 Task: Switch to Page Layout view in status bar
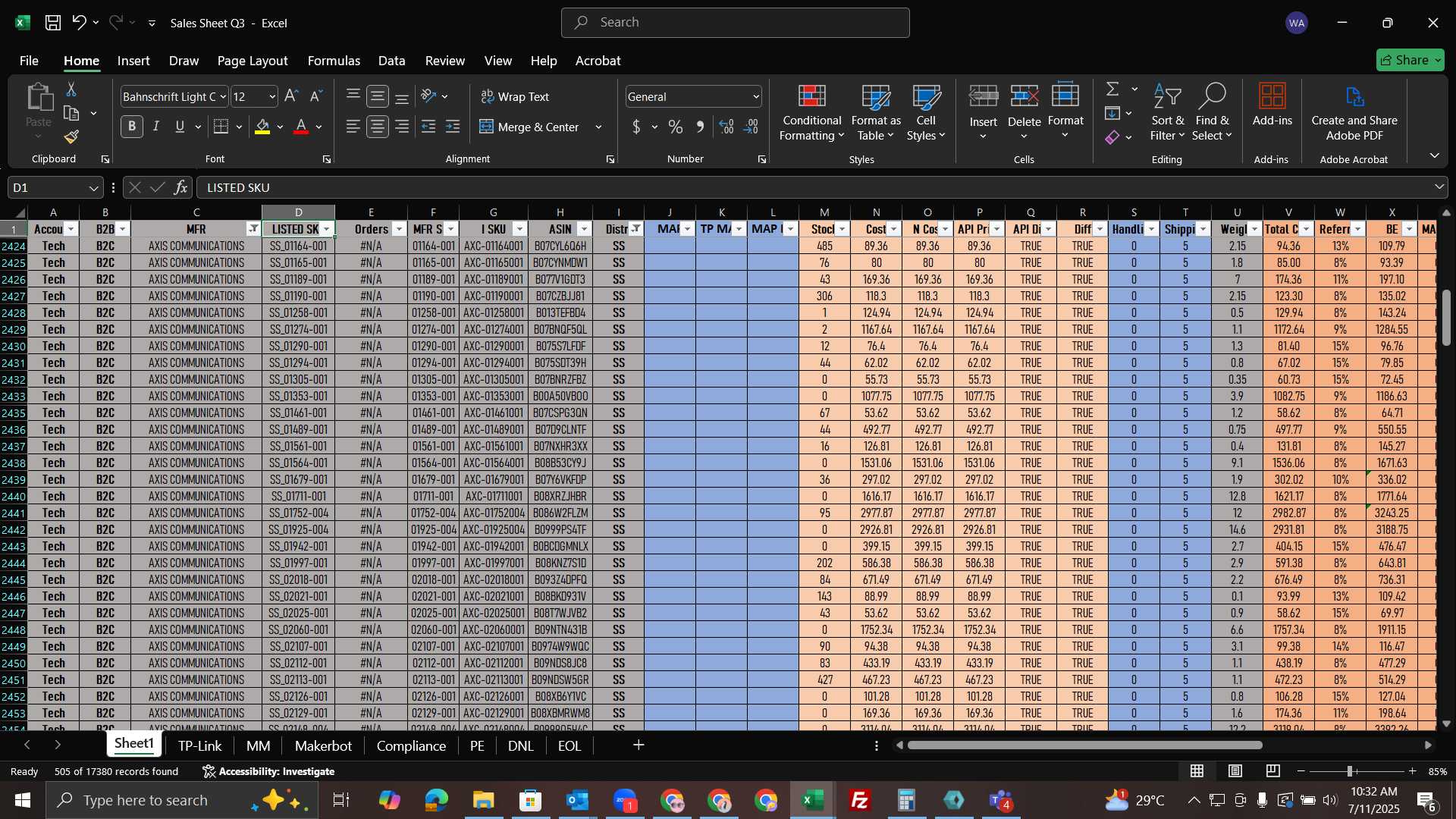(x=1235, y=771)
